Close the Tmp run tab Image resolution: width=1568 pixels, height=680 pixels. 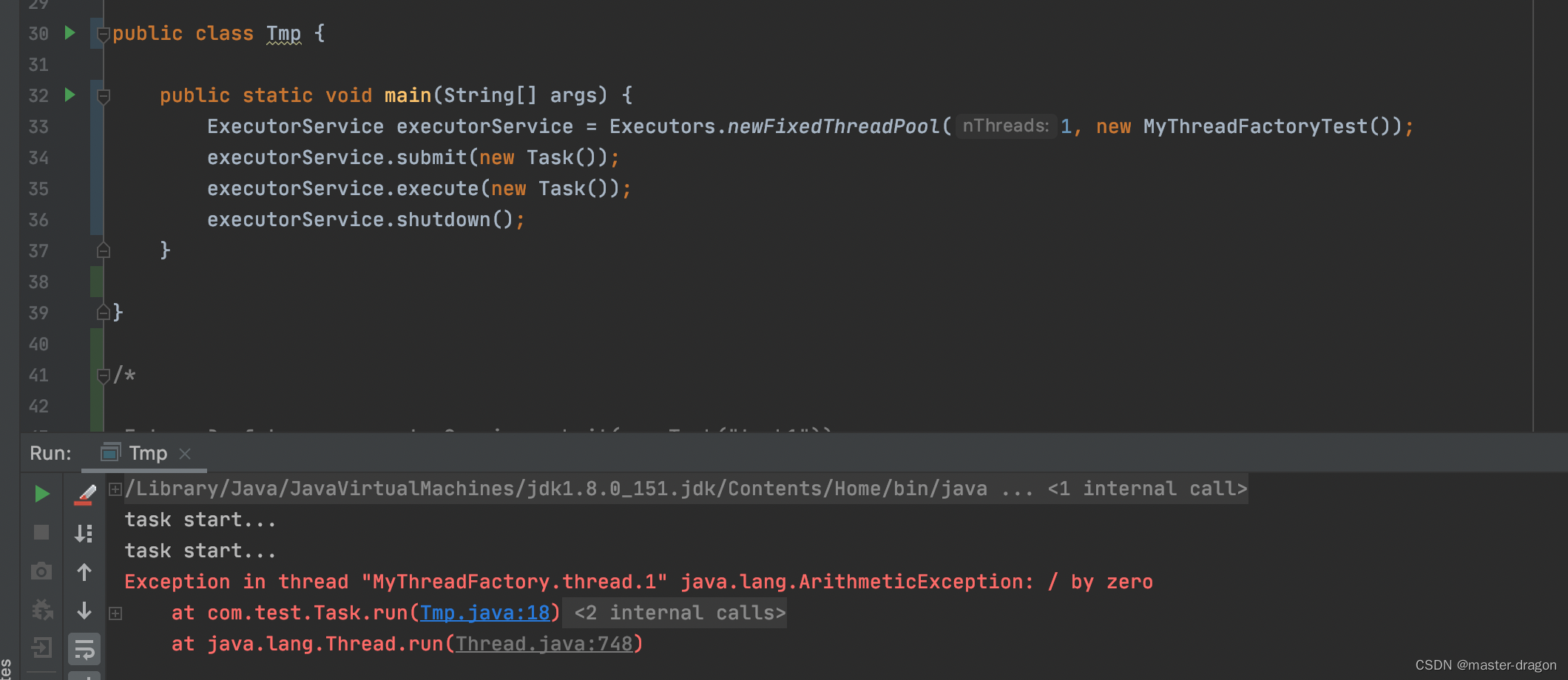pyautogui.click(x=185, y=454)
